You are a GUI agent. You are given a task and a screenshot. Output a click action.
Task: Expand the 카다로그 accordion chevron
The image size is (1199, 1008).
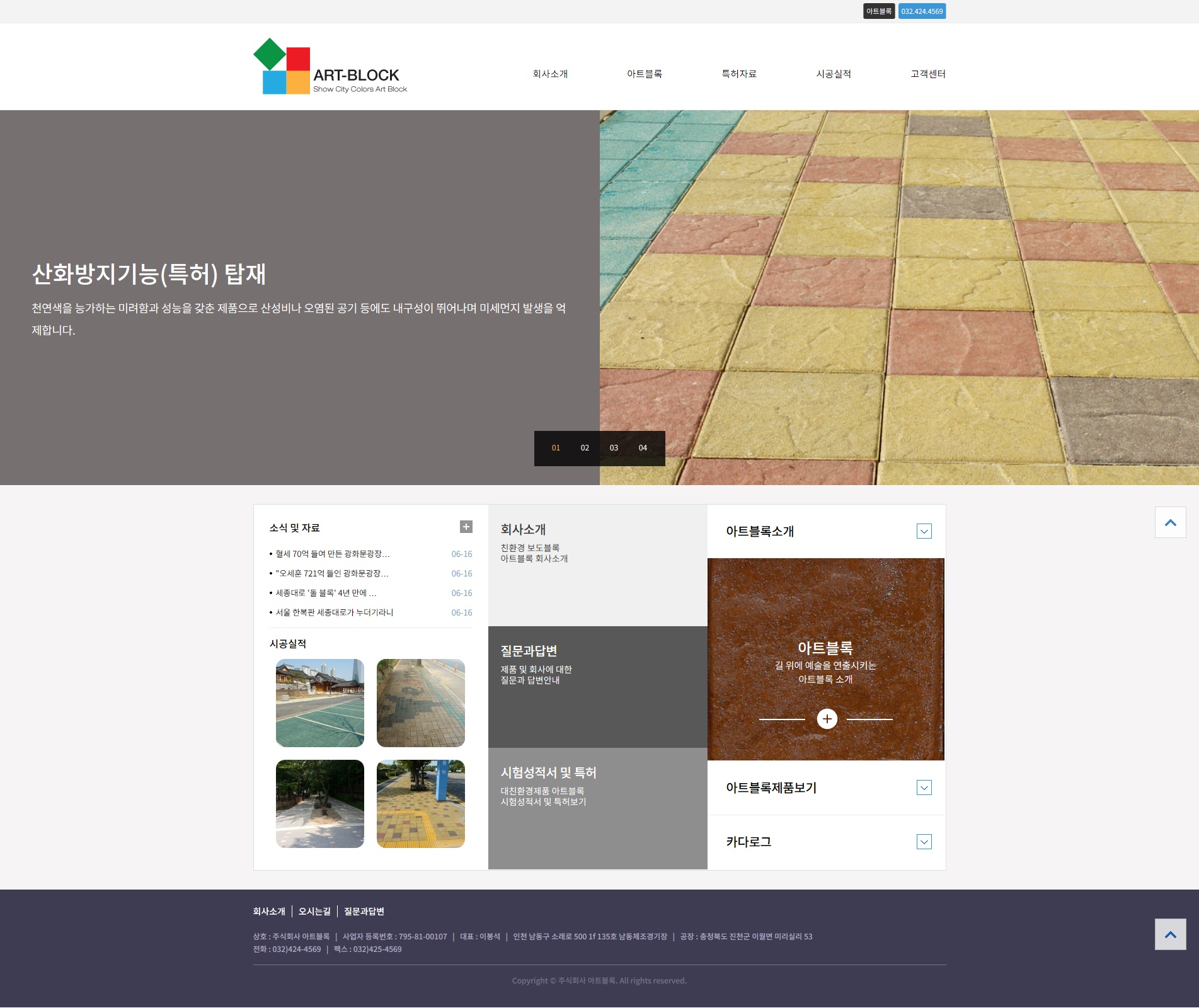pos(924,842)
